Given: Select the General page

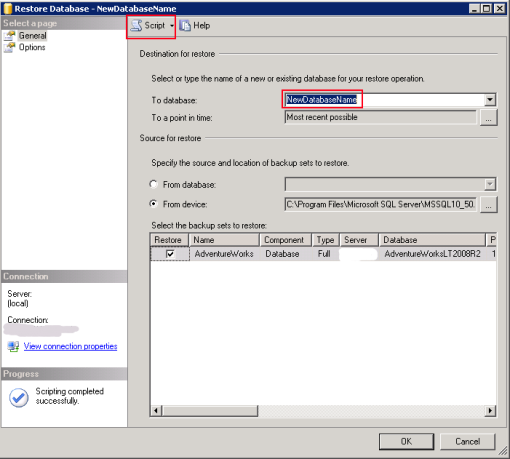Looking at the screenshot, I should click(32, 35).
